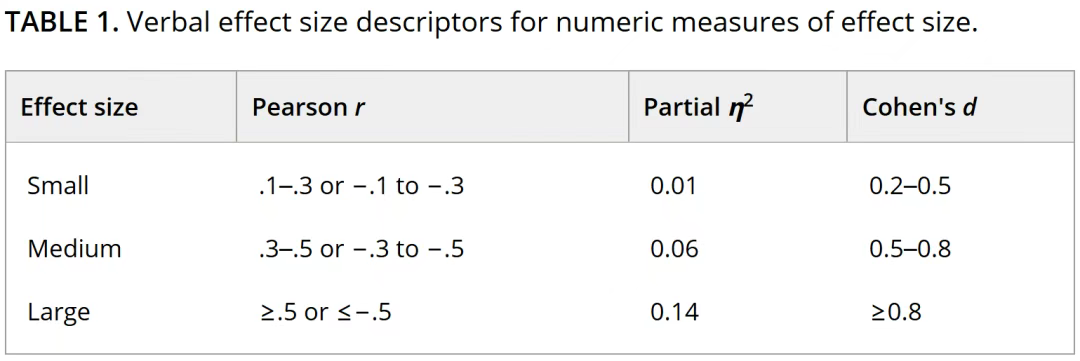The width and height of the screenshot is (1080, 361).
Task: Select the Medium row label
Action: [x=74, y=249]
